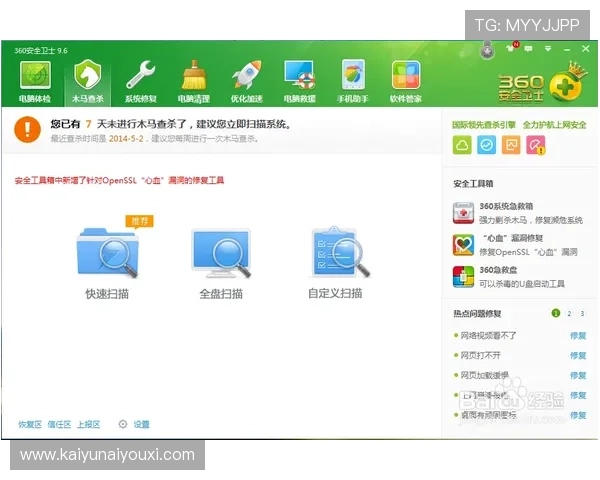Open the title bar feedback message icon

[528, 49]
